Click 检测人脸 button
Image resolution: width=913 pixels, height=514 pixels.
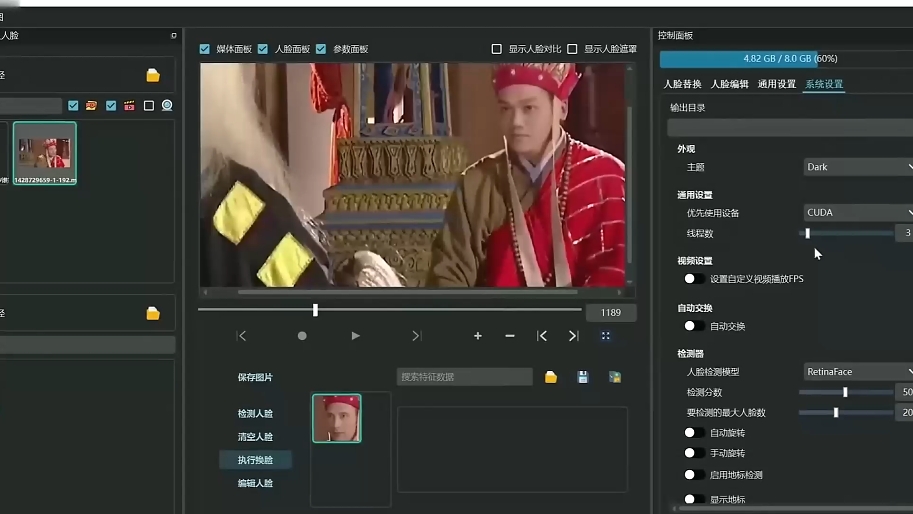tap(255, 413)
